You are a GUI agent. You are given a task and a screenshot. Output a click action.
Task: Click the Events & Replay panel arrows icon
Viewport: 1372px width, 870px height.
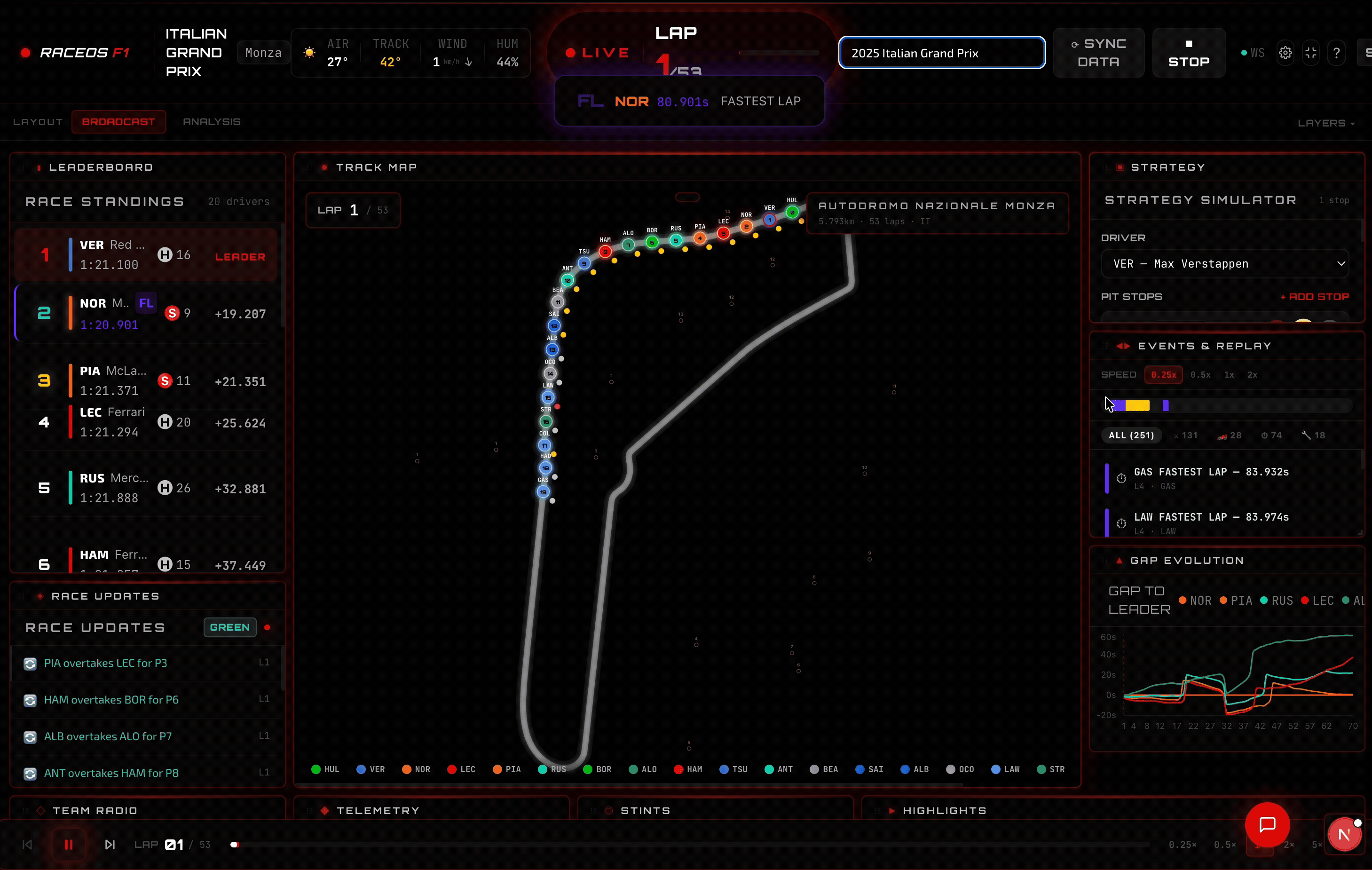(x=1123, y=346)
